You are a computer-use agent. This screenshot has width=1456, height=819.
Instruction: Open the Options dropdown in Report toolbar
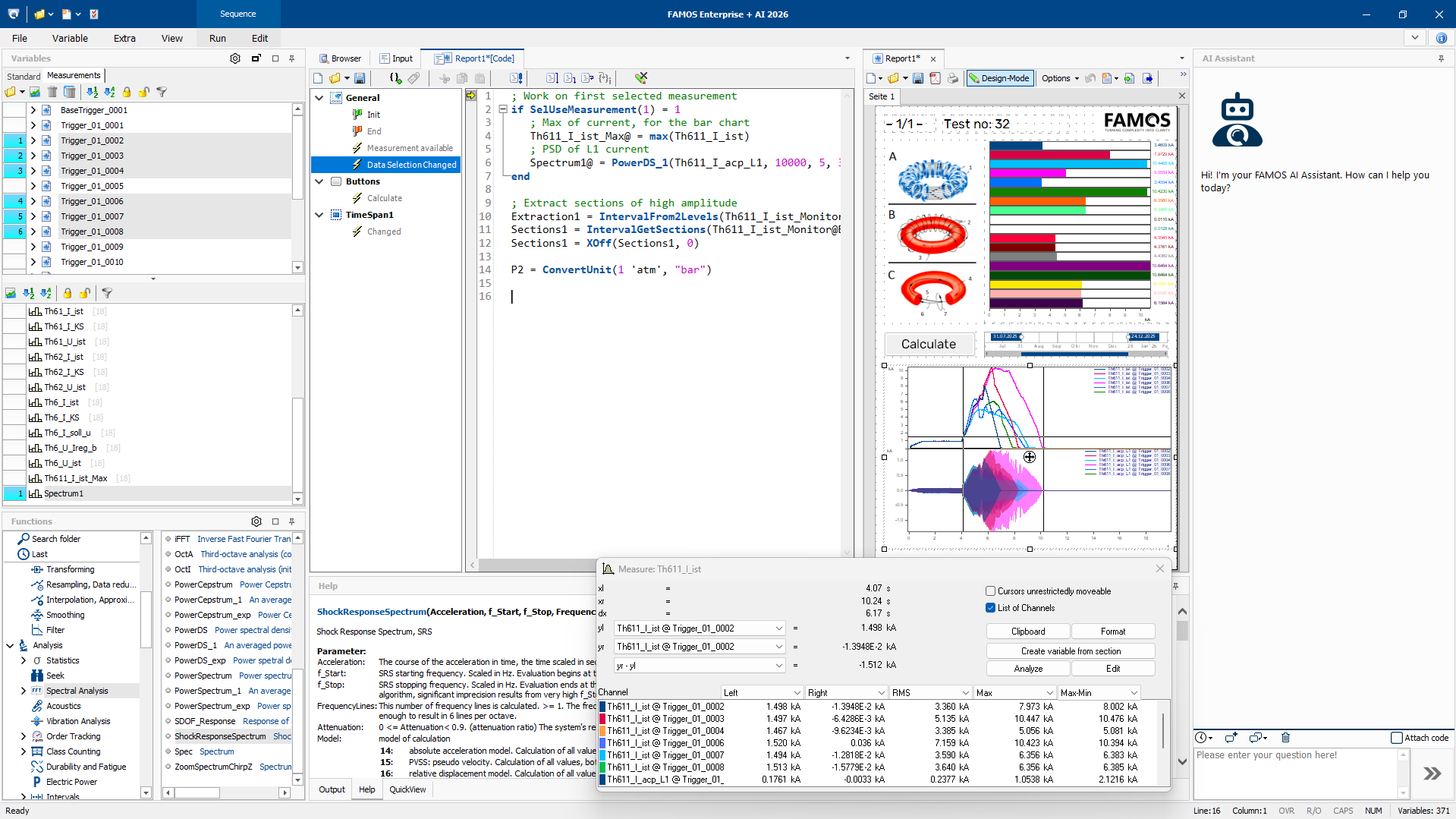1059,78
